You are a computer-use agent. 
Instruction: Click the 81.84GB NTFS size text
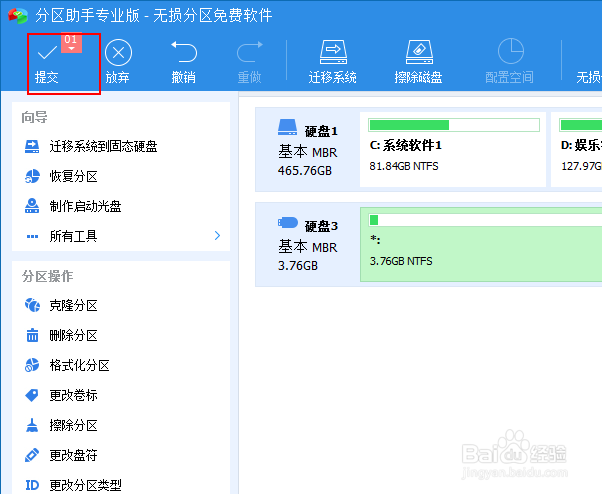click(x=404, y=166)
